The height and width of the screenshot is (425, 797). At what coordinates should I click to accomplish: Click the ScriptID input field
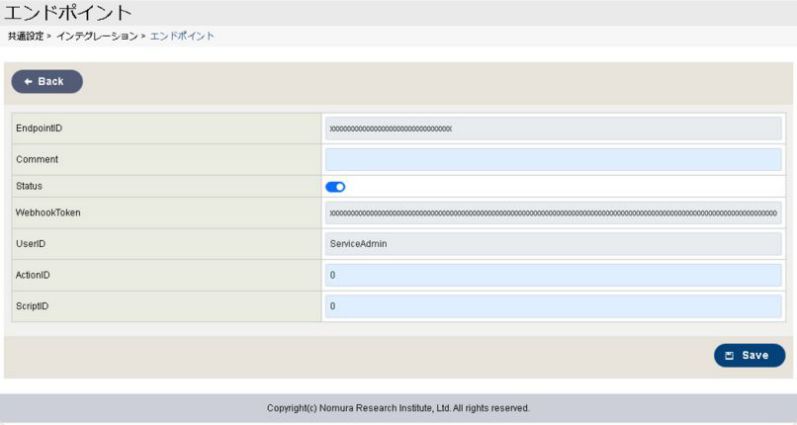(x=553, y=306)
